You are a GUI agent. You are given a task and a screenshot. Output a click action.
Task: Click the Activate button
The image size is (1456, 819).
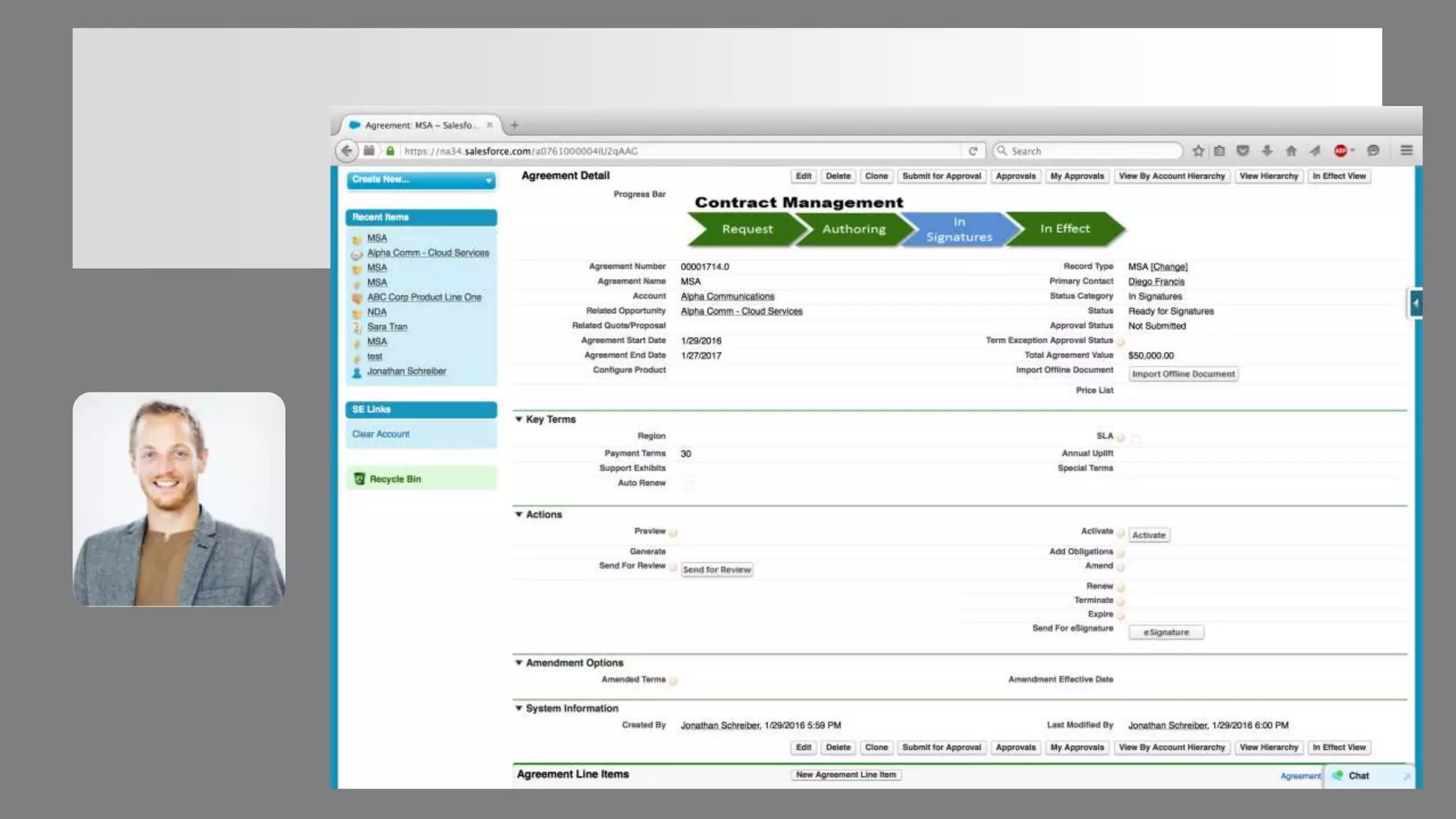1149,535
